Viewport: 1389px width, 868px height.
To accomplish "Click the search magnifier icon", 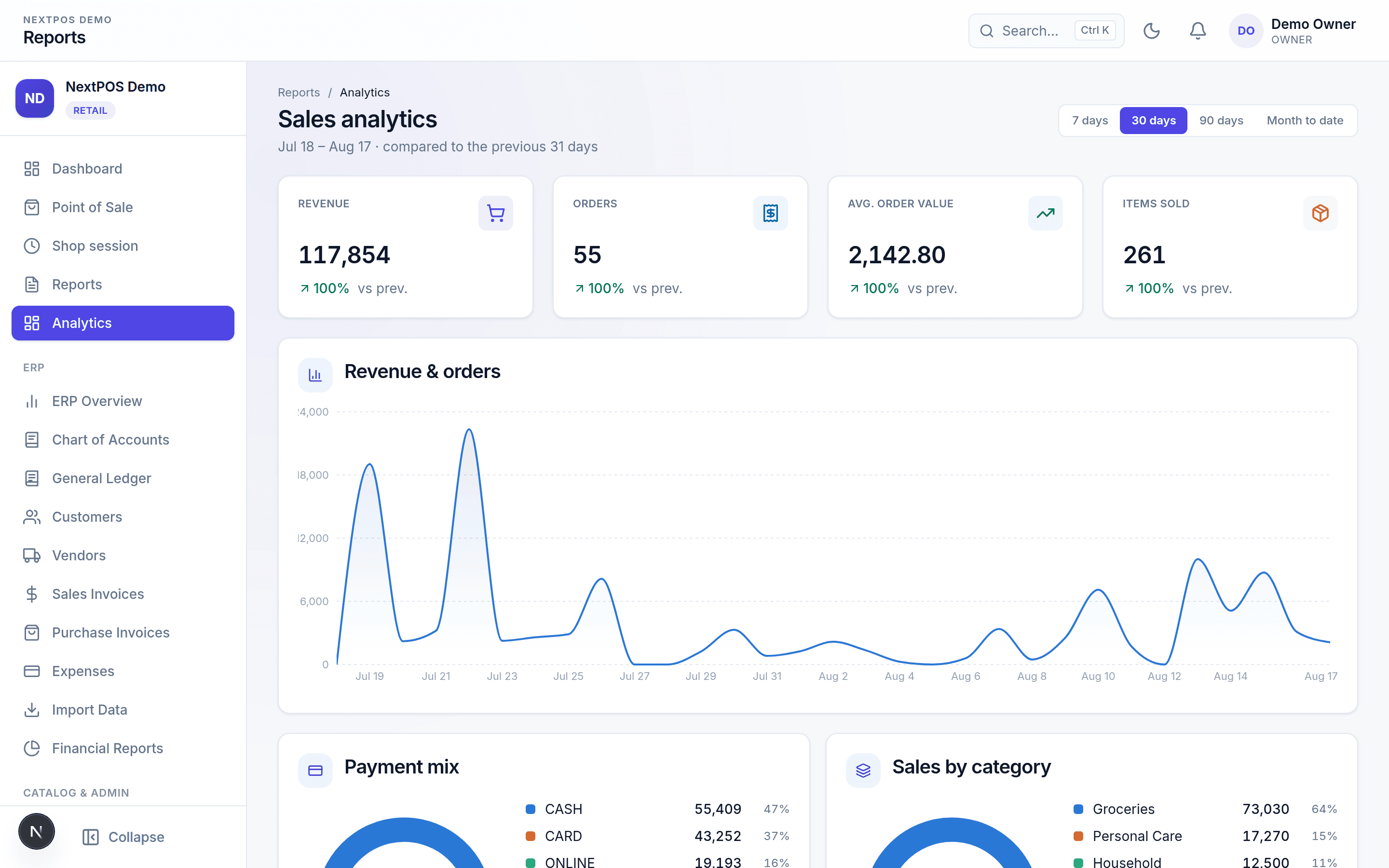I will [986, 31].
